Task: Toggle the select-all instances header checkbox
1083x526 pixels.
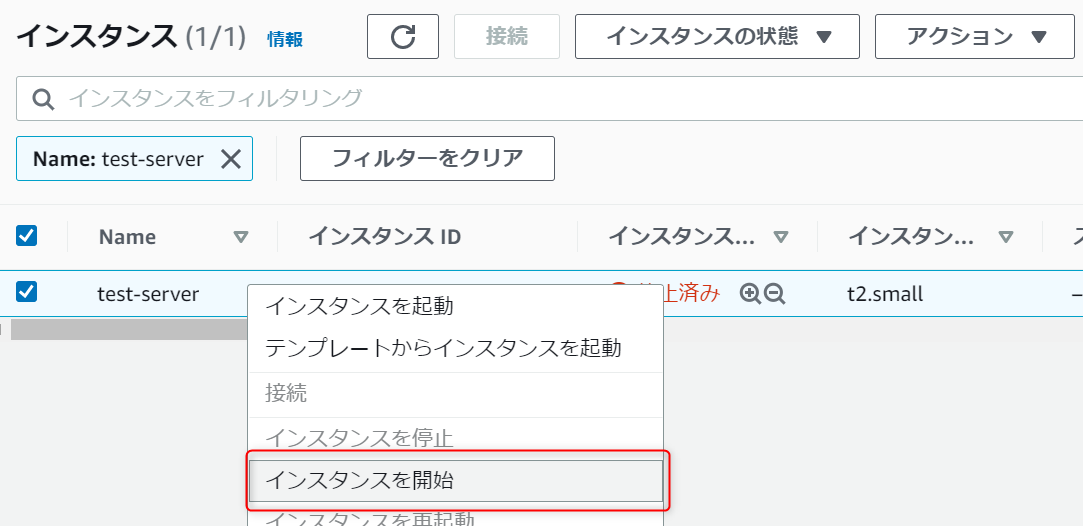Action: pyautogui.click(x=26, y=236)
